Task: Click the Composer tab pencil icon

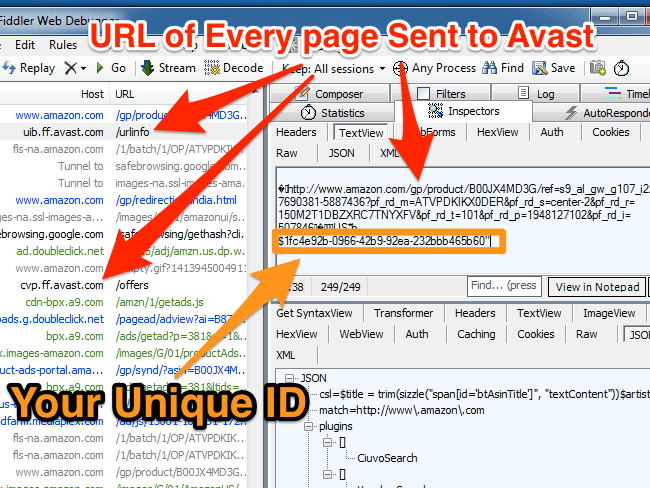Action: point(303,93)
